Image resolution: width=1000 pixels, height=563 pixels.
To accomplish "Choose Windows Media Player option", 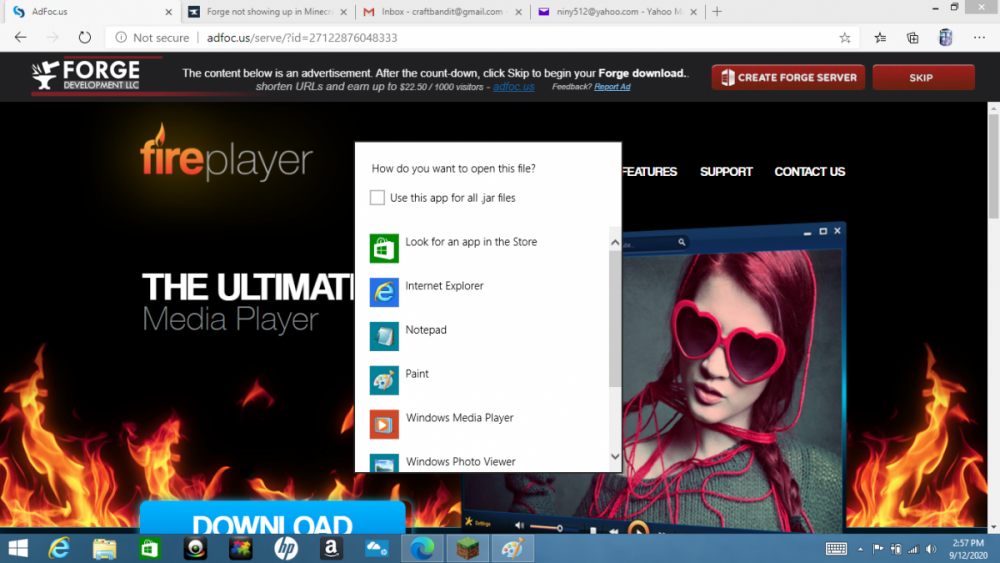I will tap(459, 419).
